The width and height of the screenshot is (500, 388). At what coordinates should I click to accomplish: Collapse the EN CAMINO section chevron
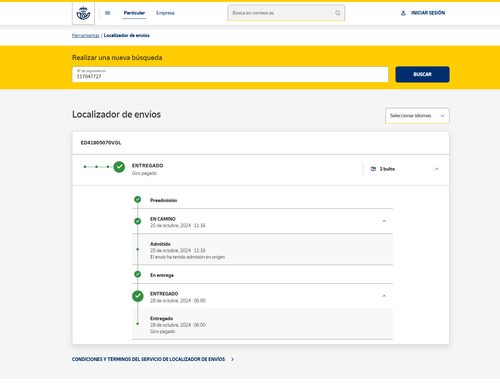[384, 221]
